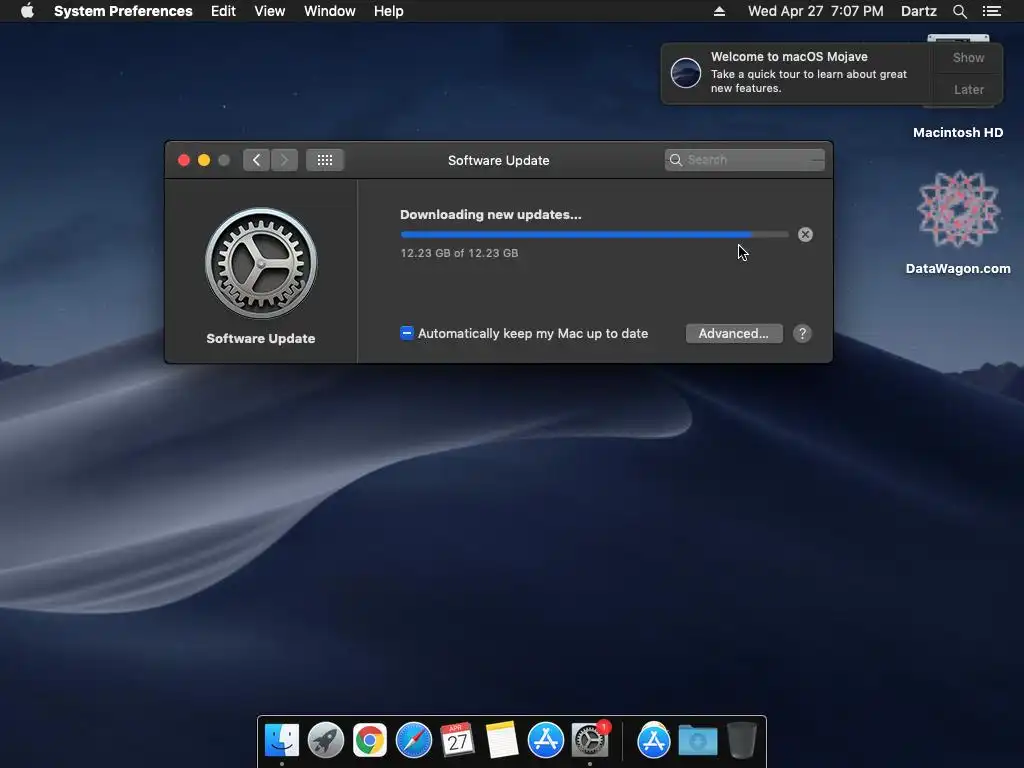Open System Preferences with the badge in Dock
1024x768 pixels.
(590, 740)
